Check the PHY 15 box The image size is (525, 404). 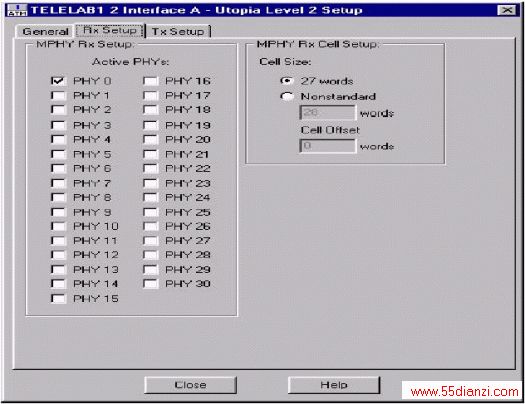coord(58,298)
